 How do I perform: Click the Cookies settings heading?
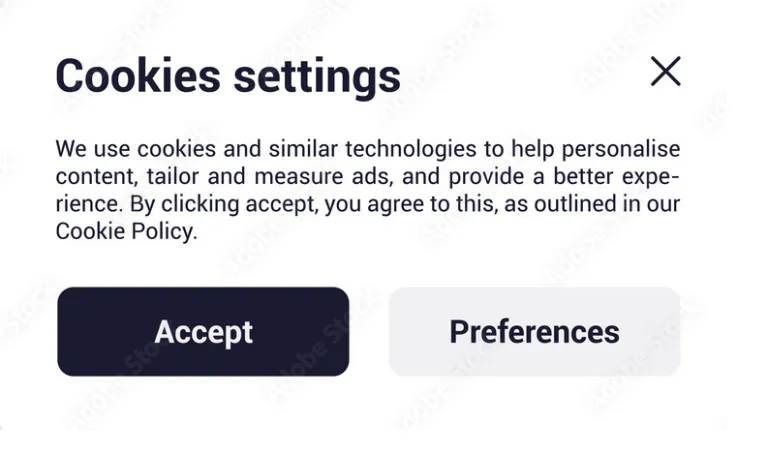(228, 76)
